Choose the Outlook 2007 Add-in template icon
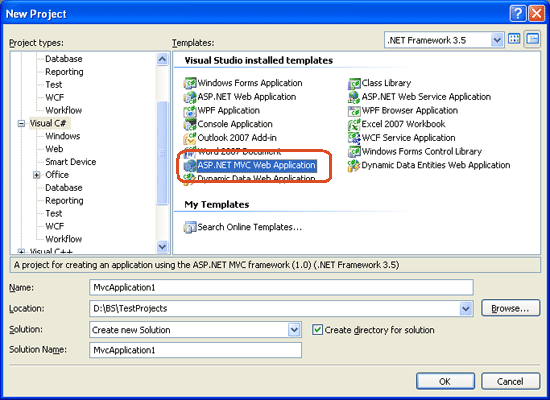The image size is (550, 400). (190, 138)
